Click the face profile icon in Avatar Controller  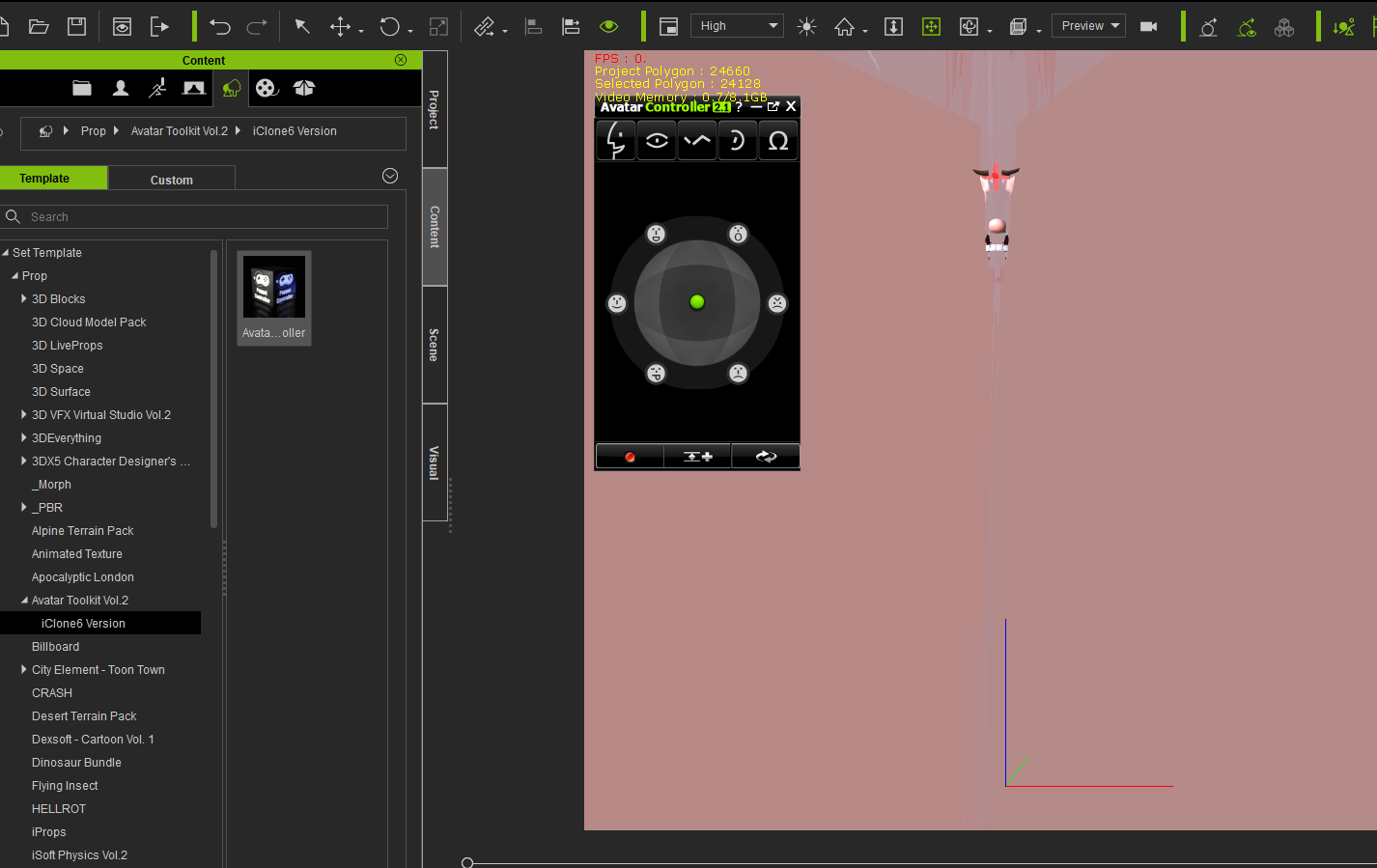(x=615, y=141)
